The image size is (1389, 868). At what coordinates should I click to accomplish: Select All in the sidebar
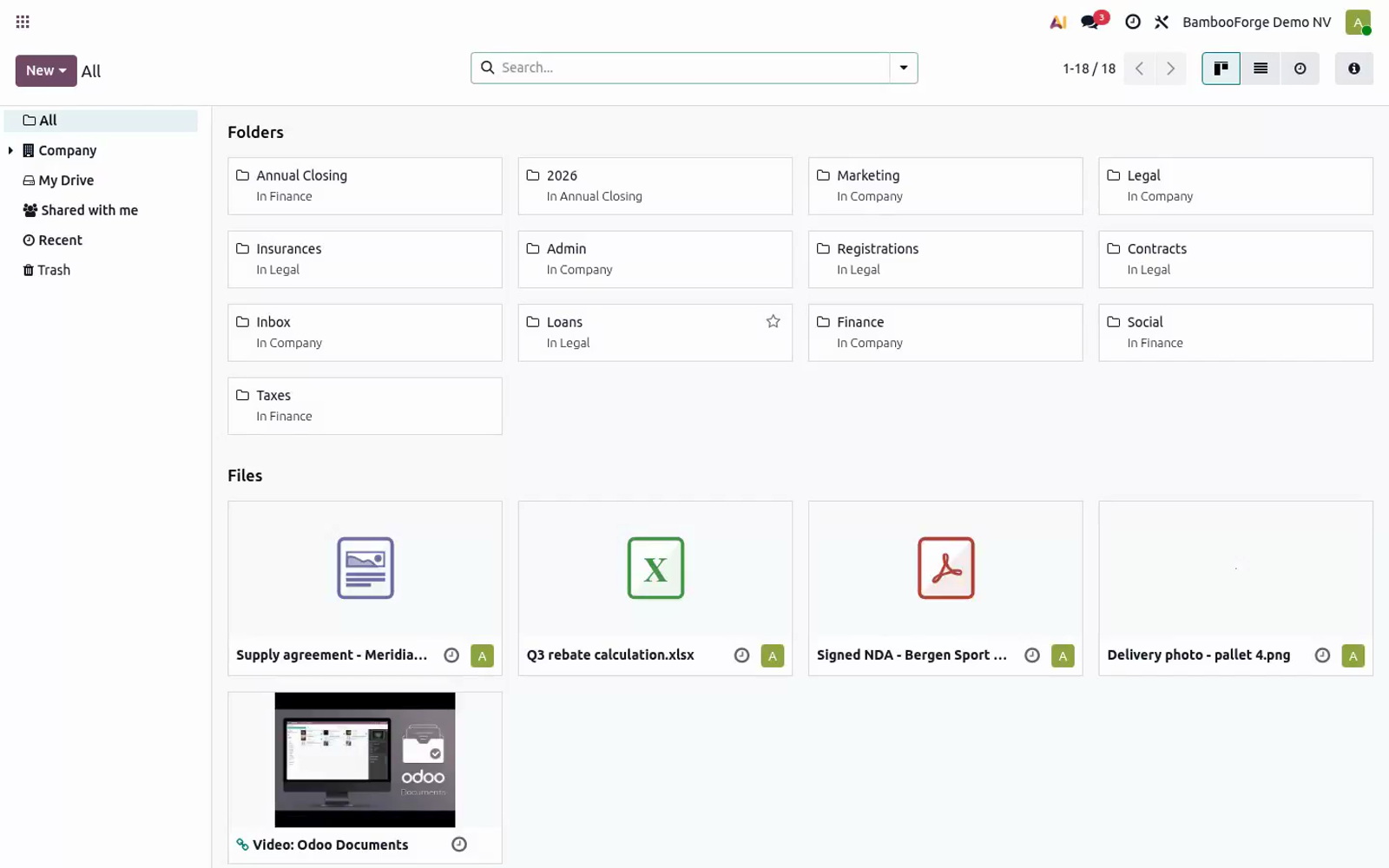pyautogui.click(x=102, y=121)
